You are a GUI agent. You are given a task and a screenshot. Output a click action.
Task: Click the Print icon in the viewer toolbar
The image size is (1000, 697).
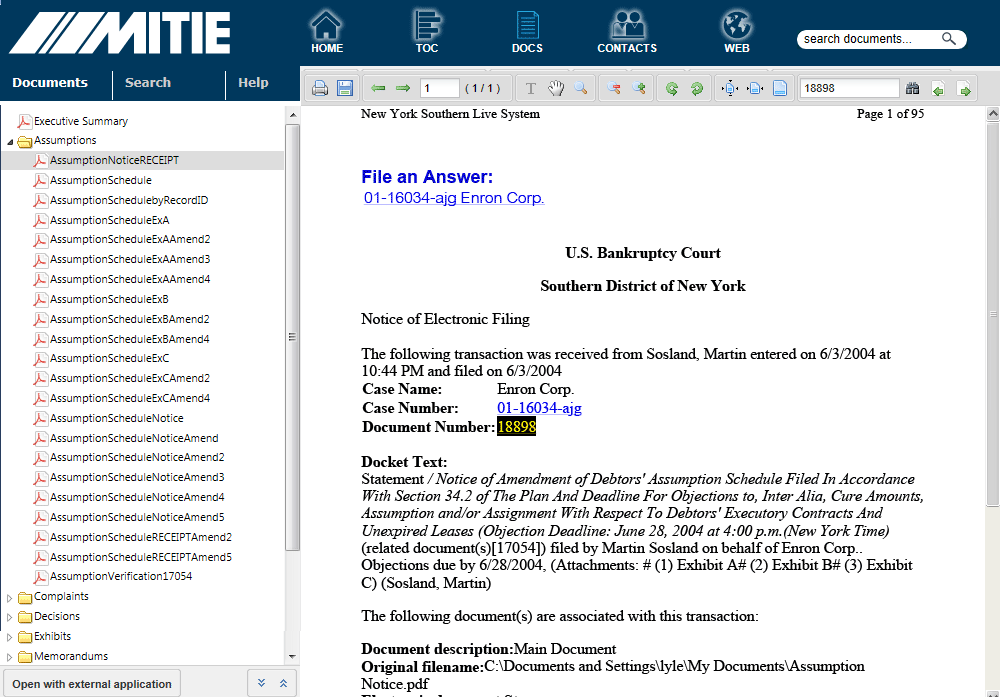[320, 88]
